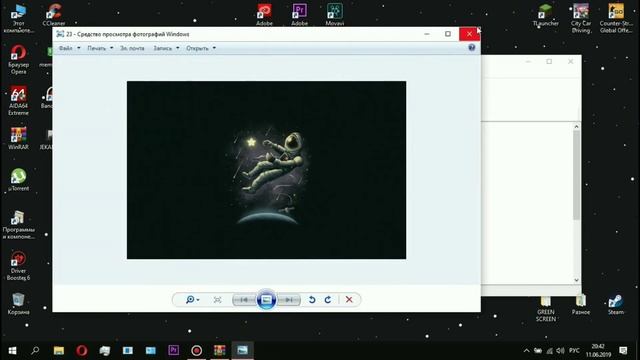This screenshot has width=640, height=360.
Task: Select the red Adobe desktop shortcut
Action: point(264,14)
